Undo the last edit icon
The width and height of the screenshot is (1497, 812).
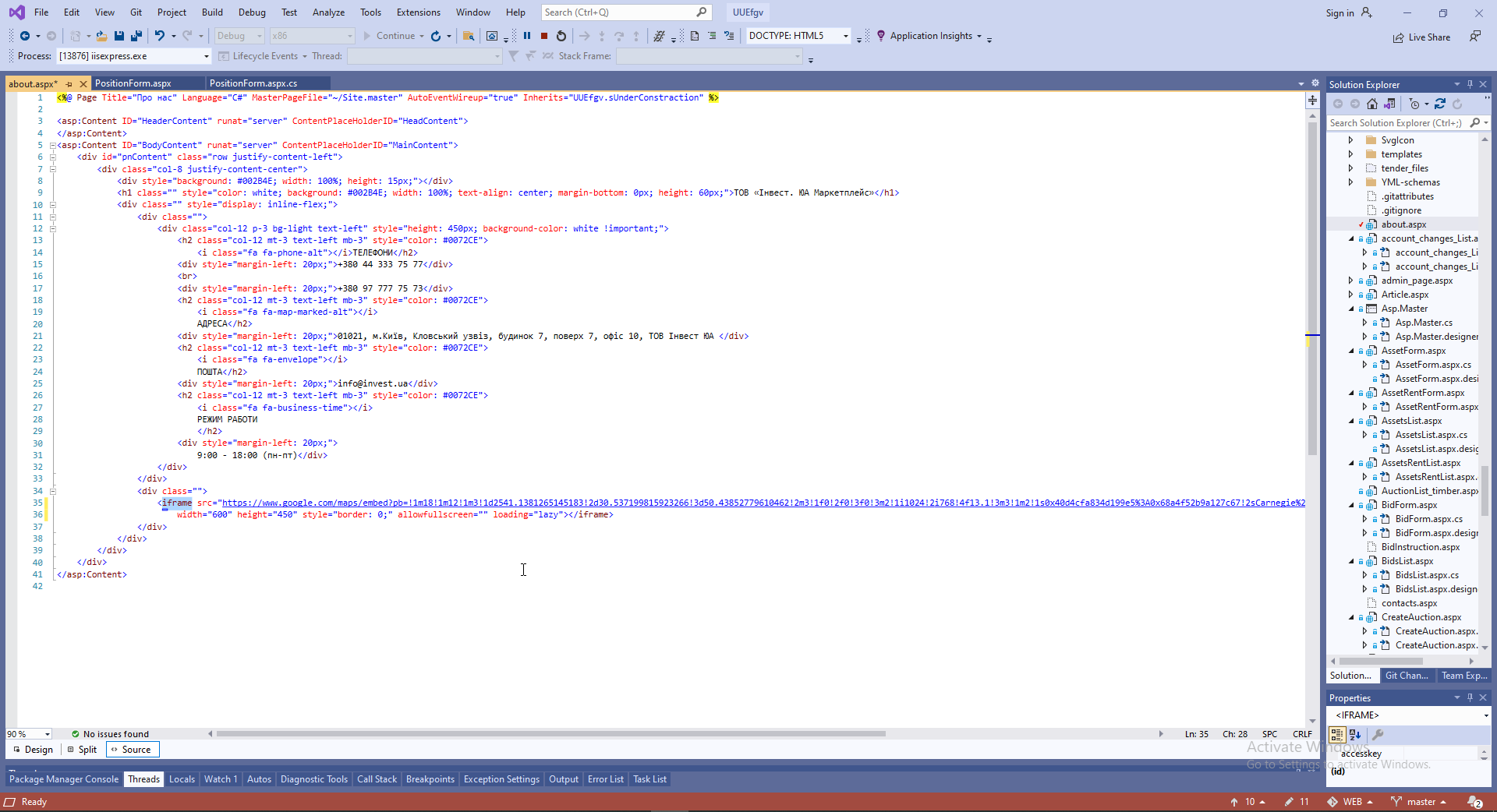click(x=160, y=36)
